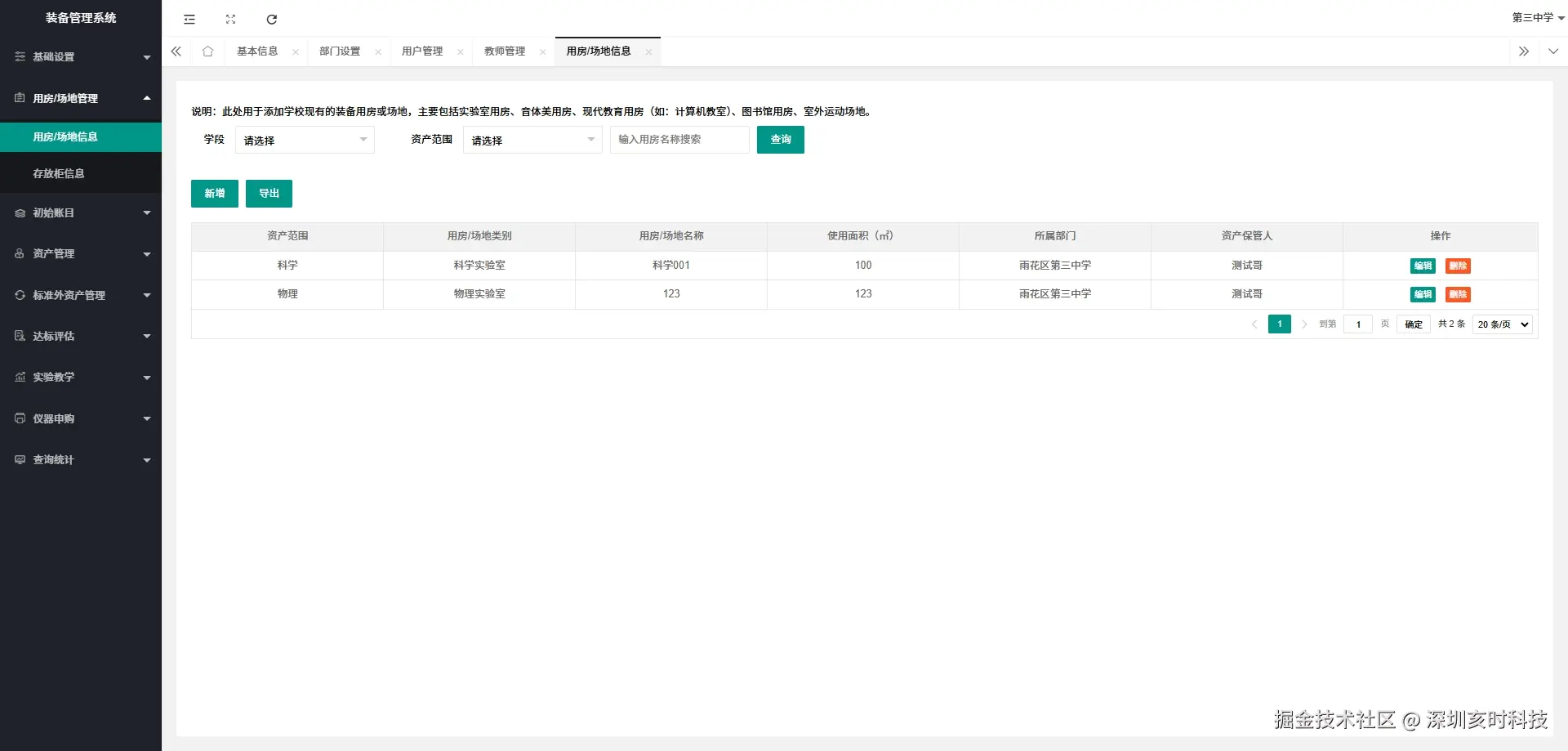
Task: Open the 20 条/页 page size dropdown
Action: click(1503, 324)
